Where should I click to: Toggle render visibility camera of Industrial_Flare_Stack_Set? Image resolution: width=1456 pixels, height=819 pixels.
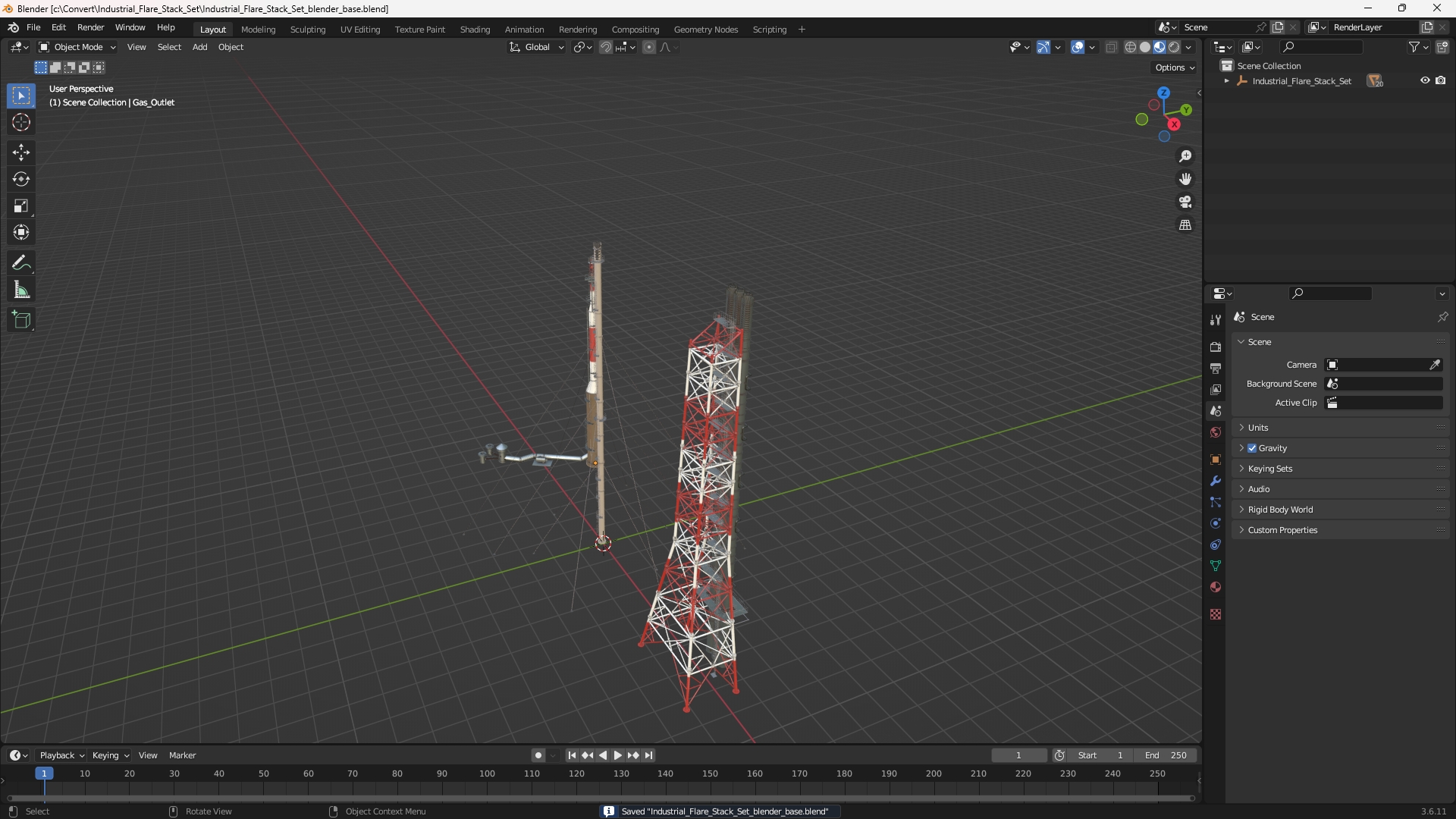click(x=1440, y=80)
